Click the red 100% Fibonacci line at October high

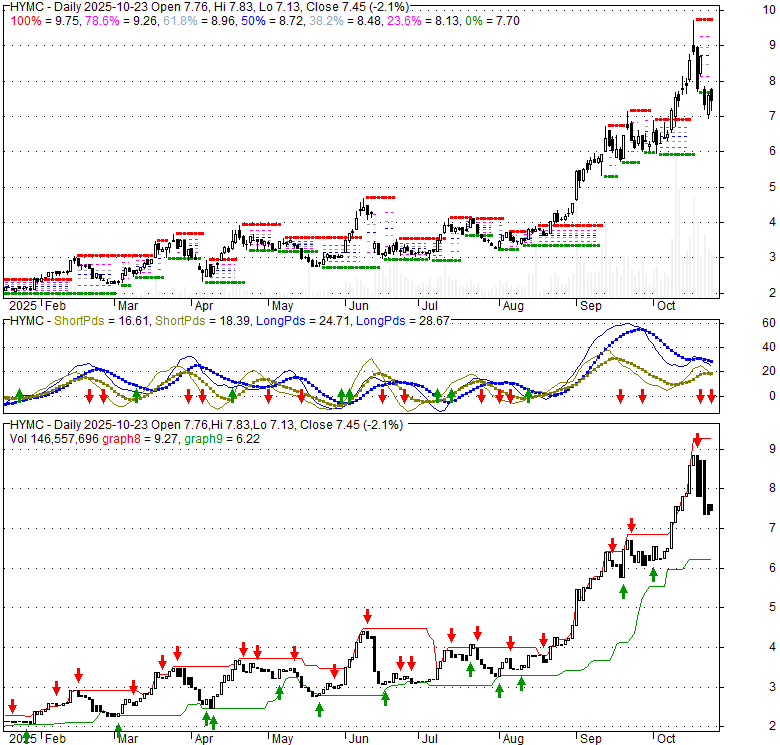pyautogui.click(x=704, y=19)
